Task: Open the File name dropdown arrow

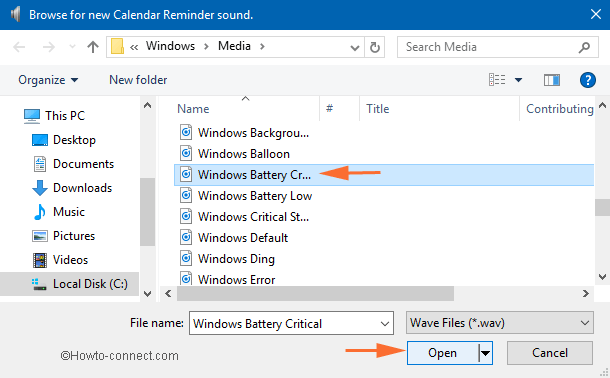Action: 385,324
